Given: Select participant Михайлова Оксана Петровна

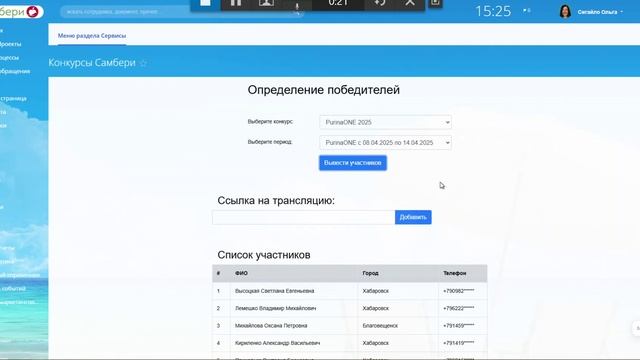Looking at the screenshot, I should coord(271,326).
